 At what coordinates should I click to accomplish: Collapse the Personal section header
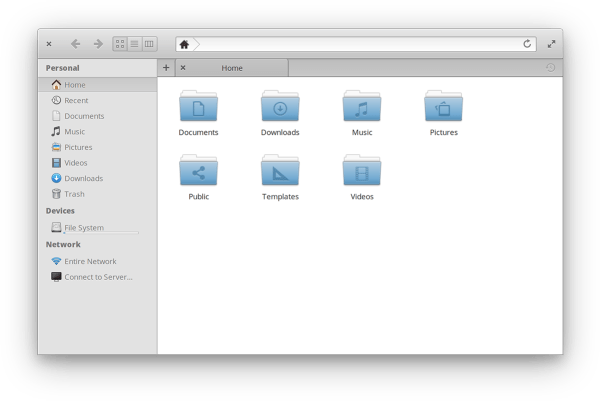(x=63, y=68)
